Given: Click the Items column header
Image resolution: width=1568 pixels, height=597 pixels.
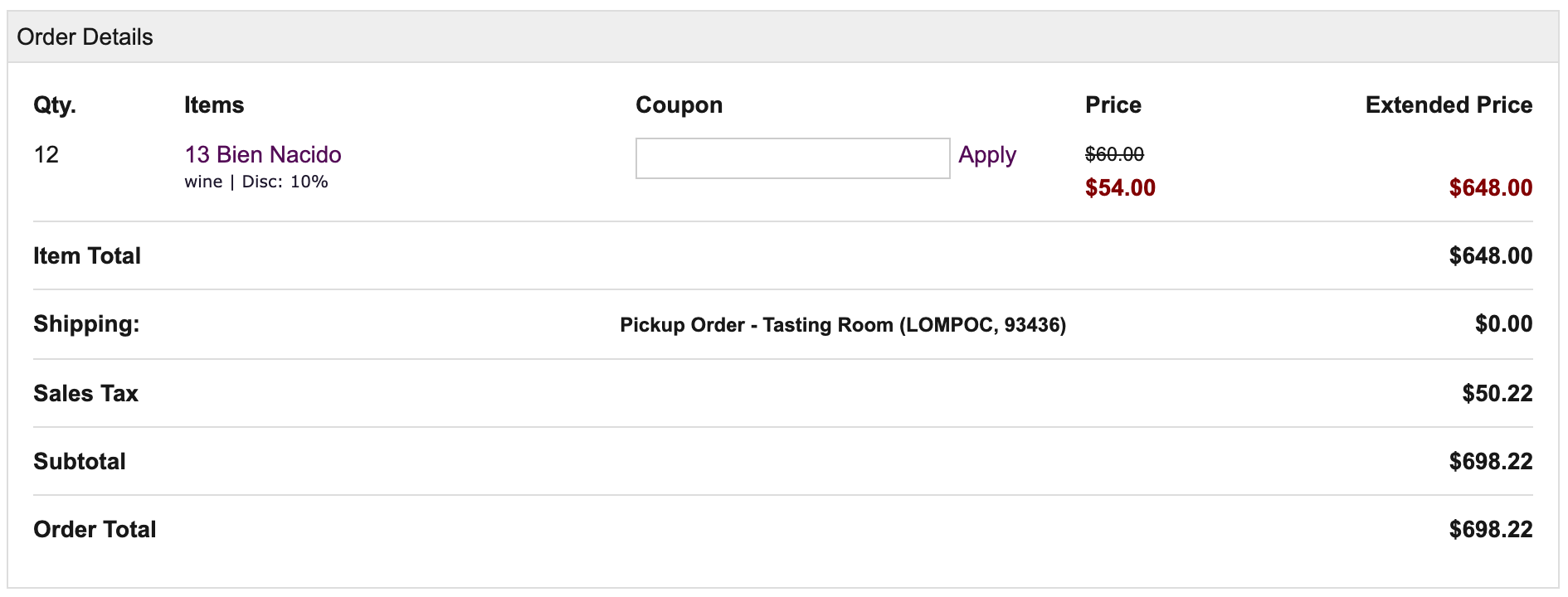Looking at the screenshot, I should pyautogui.click(x=214, y=105).
